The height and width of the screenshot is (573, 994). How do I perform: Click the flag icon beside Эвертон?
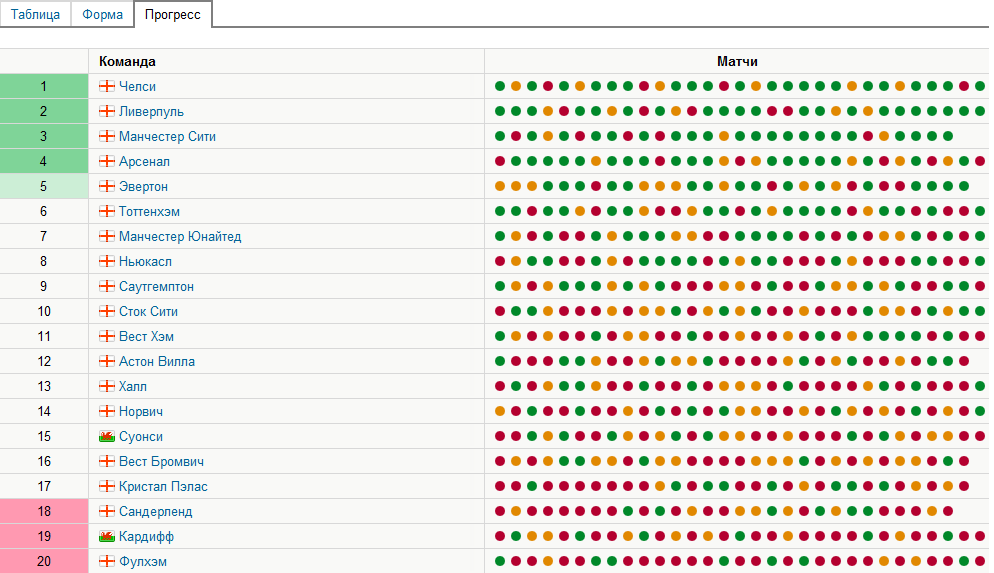pos(107,186)
